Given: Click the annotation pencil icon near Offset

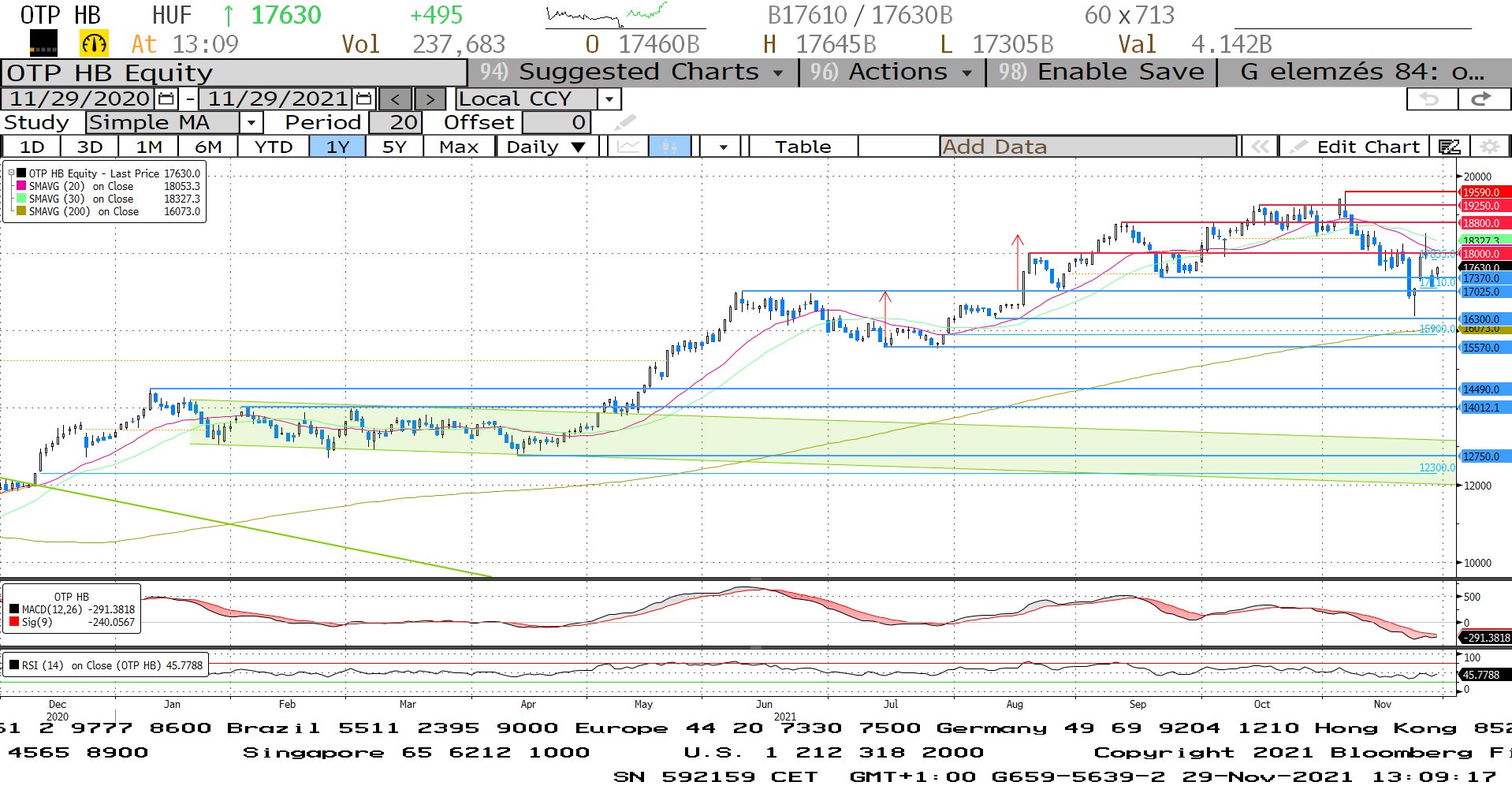Looking at the screenshot, I should pyautogui.click(x=624, y=123).
